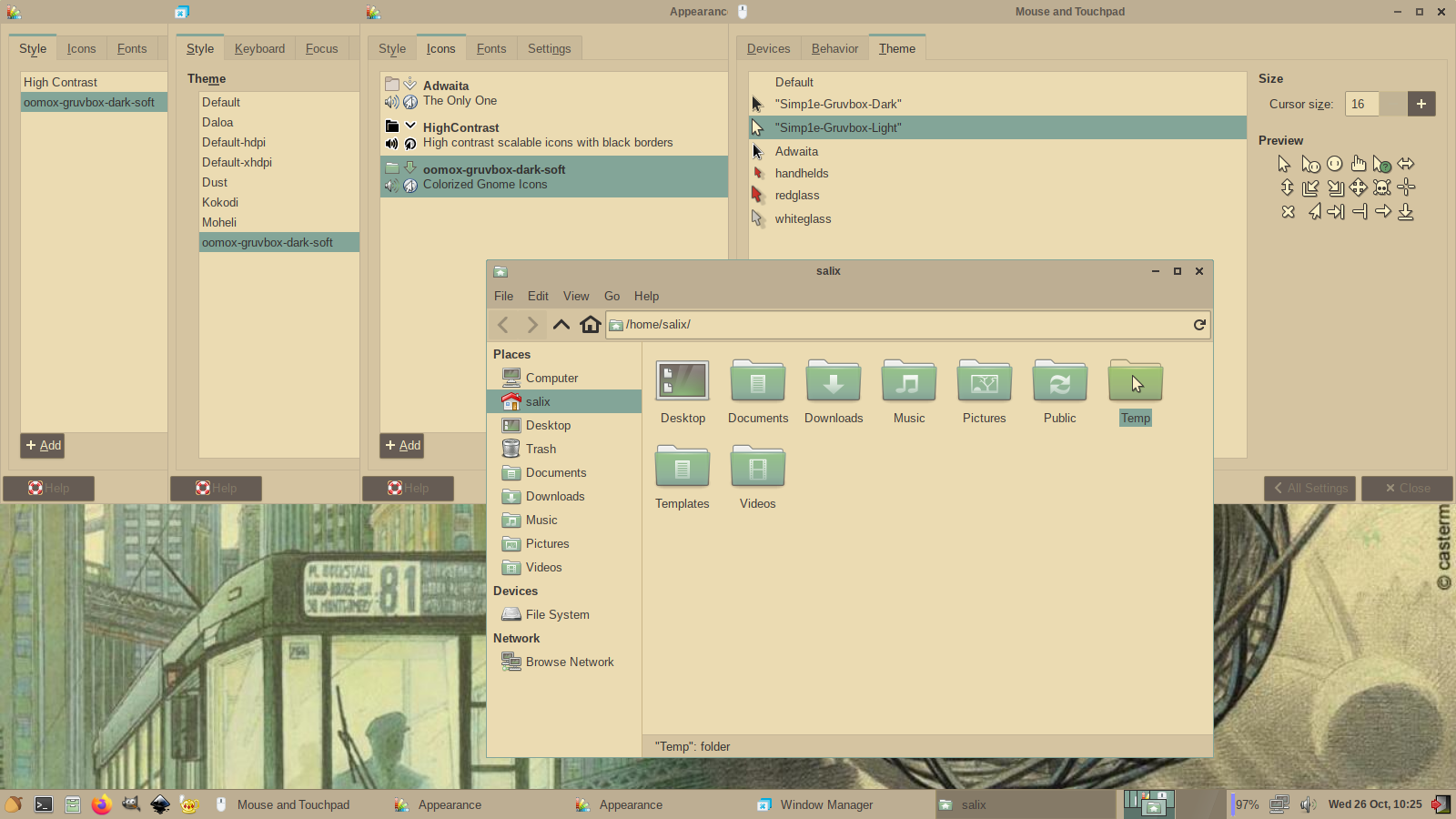The height and width of the screenshot is (819, 1456).
Task: Select Adwaita cursor theme
Action: pos(997,151)
